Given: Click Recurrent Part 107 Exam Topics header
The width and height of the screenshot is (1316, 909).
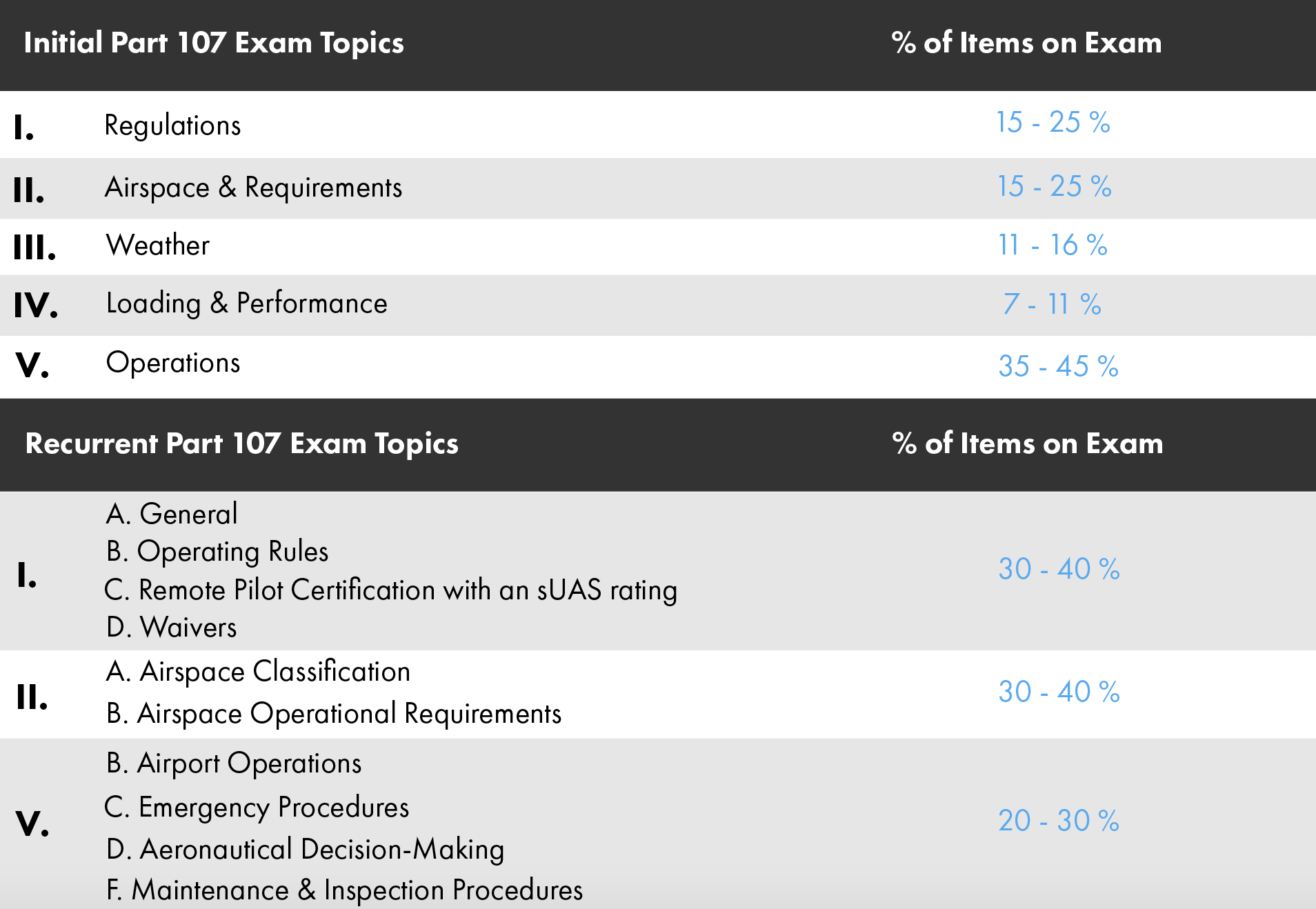Looking at the screenshot, I should (x=241, y=443).
